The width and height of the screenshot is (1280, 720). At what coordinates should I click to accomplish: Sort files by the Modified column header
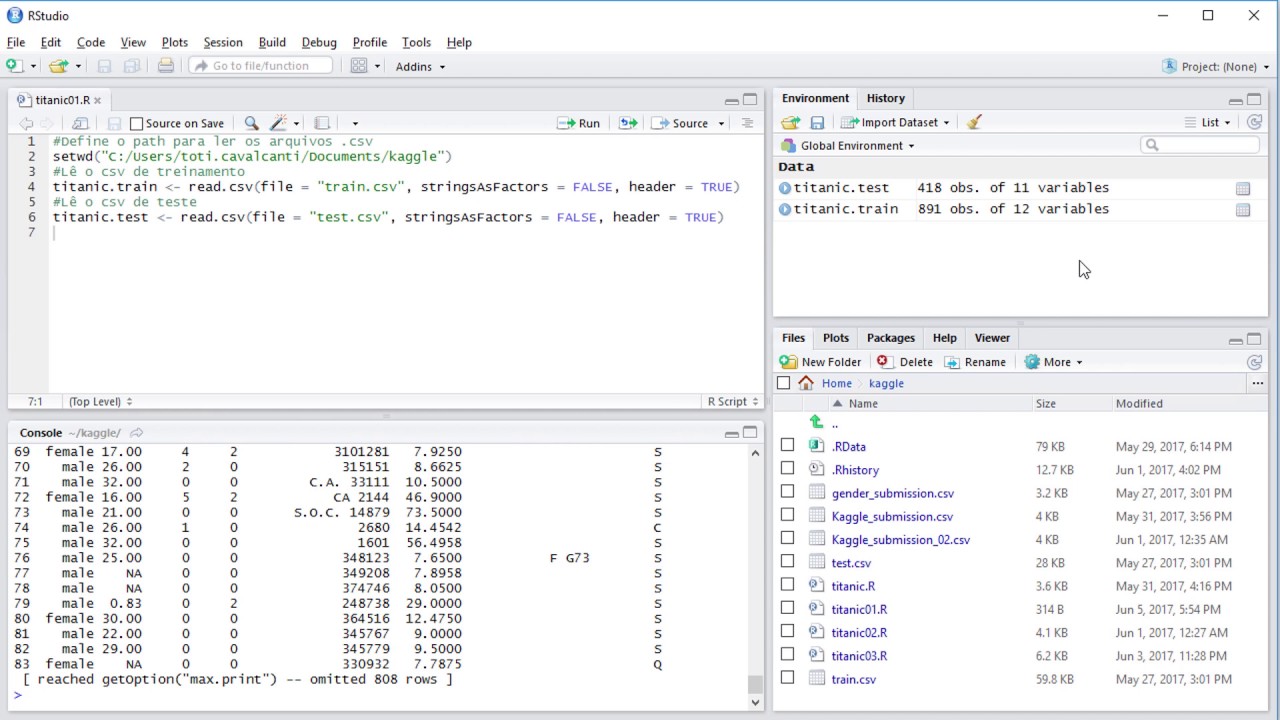tap(1139, 404)
